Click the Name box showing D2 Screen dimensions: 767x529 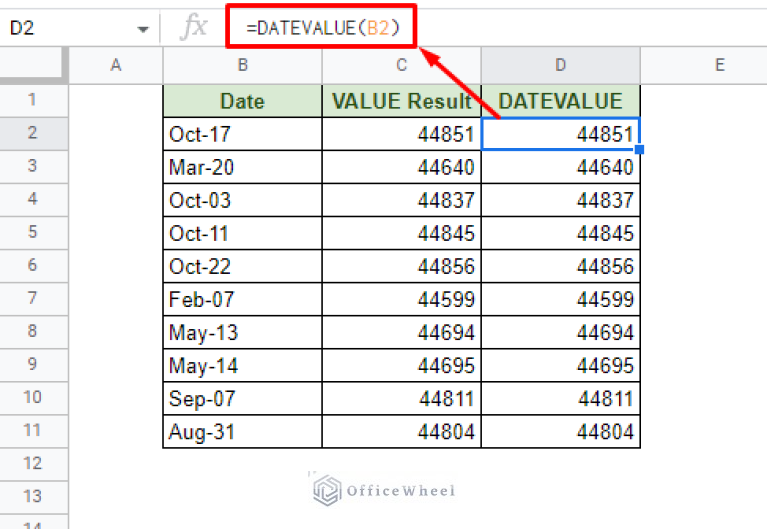coord(60,29)
